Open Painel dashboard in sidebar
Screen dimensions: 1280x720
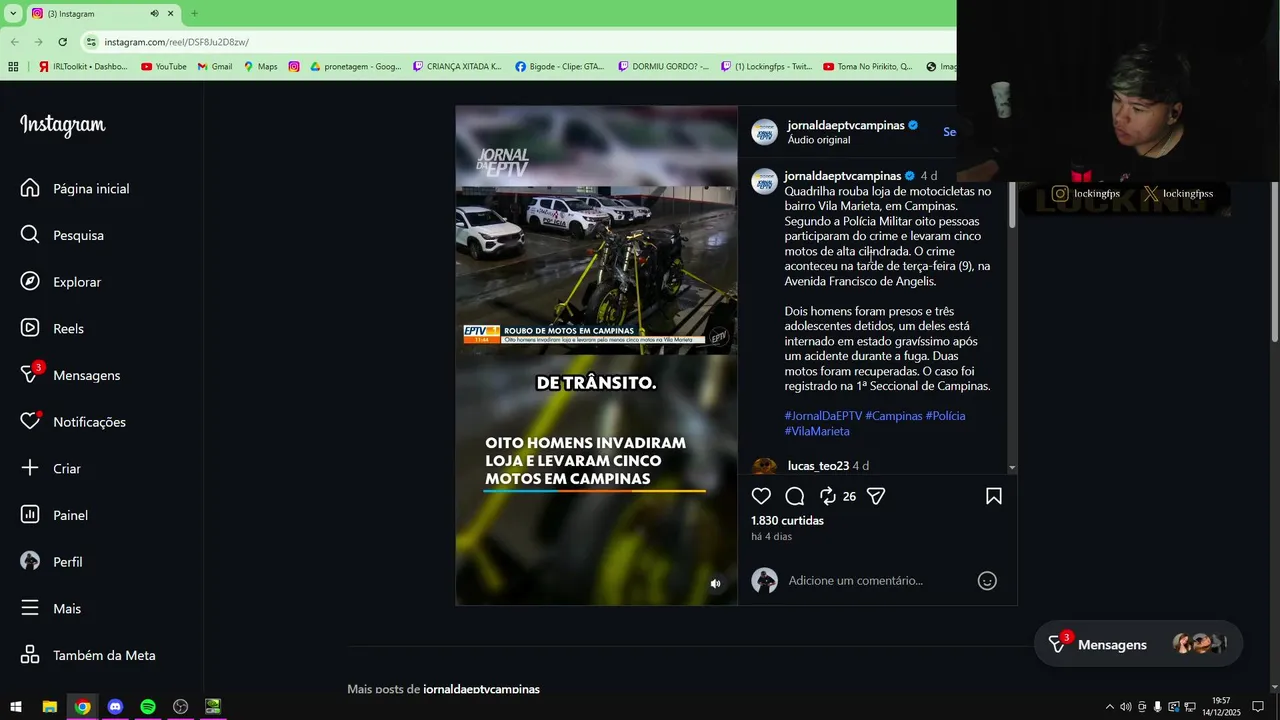coord(54,515)
